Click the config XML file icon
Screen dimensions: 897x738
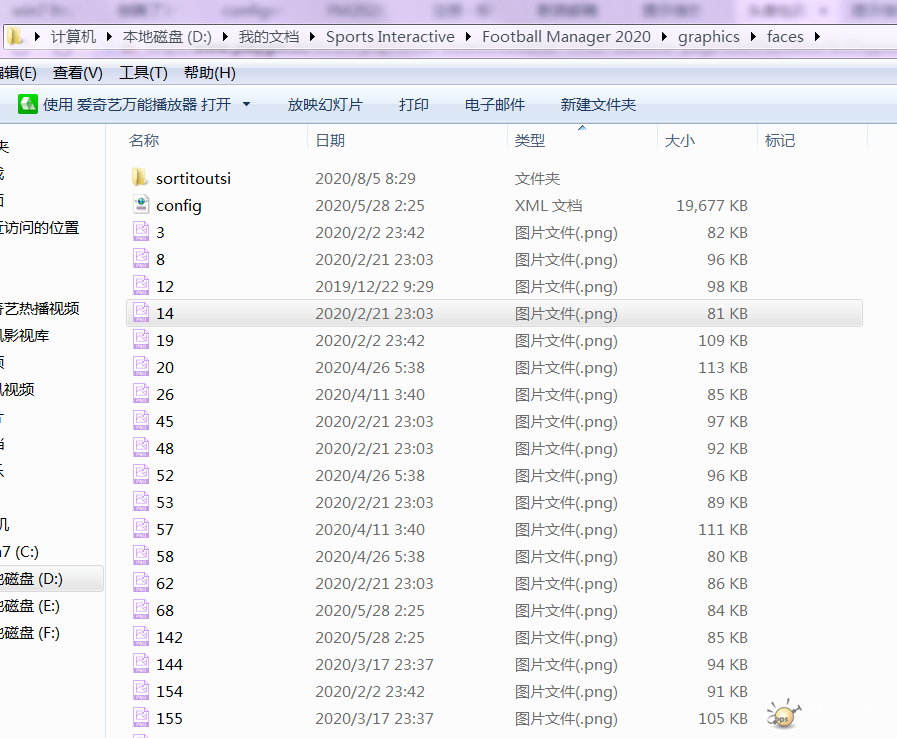(x=141, y=205)
